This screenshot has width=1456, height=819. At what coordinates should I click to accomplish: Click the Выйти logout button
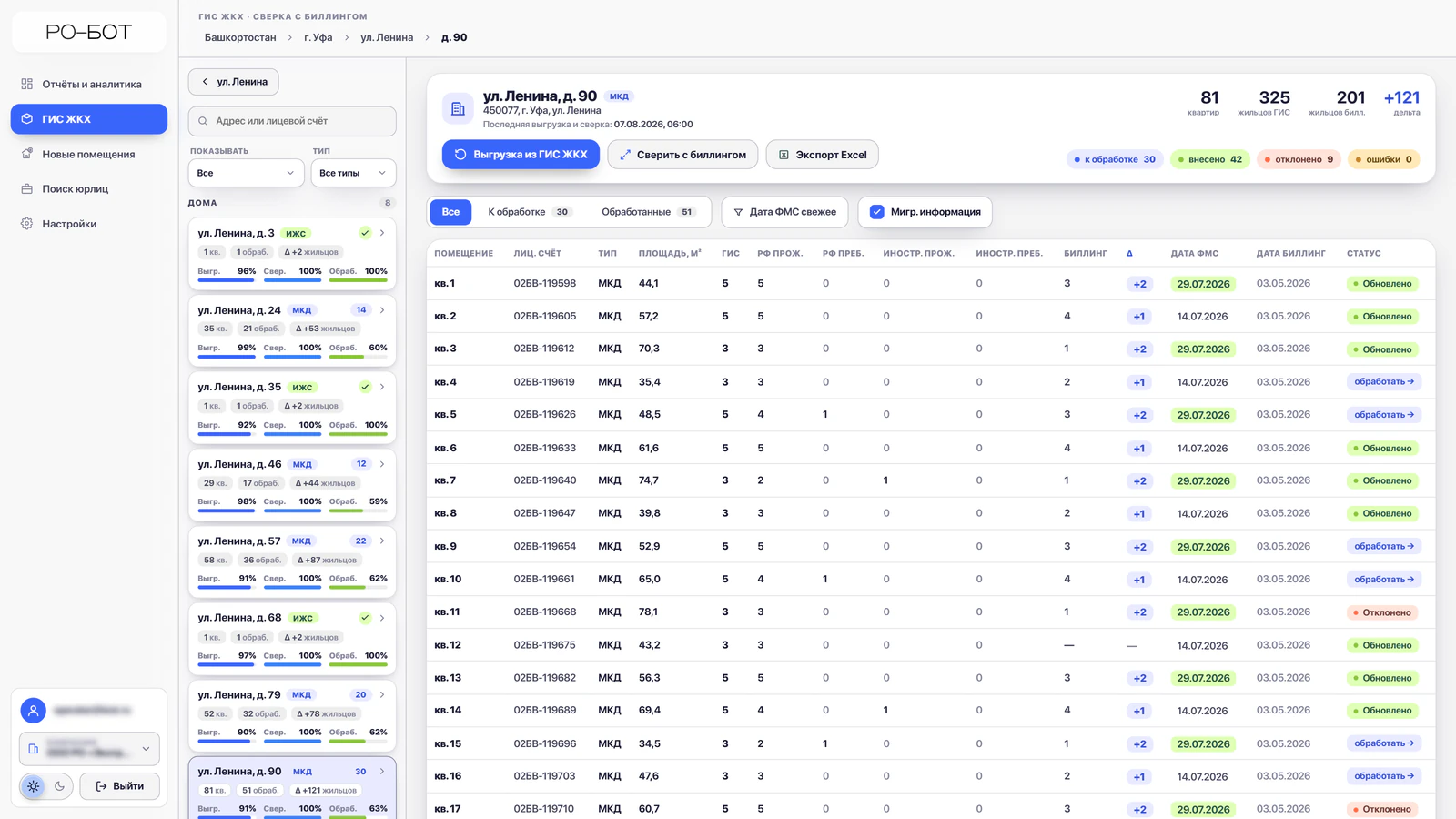pyautogui.click(x=120, y=786)
